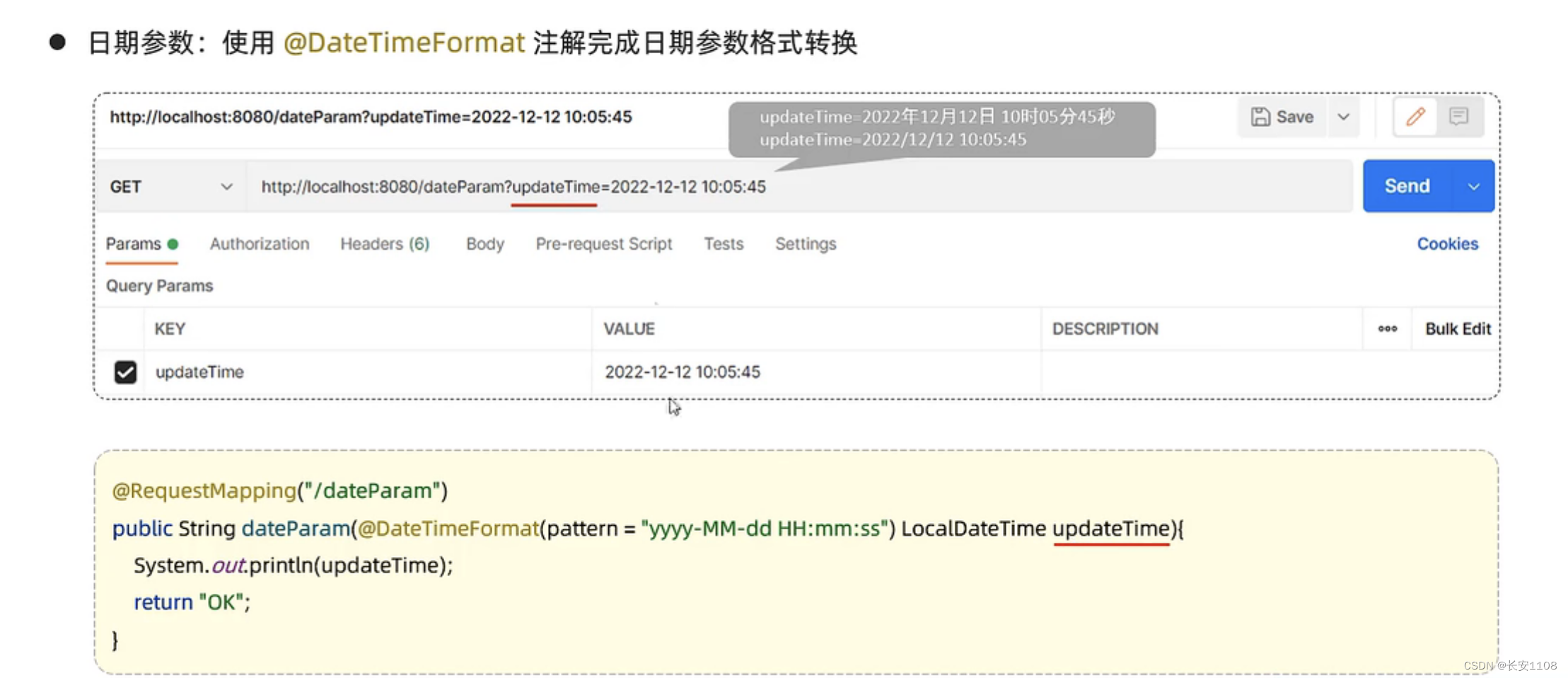Open the Pre-request Script tab

[604, 244]
